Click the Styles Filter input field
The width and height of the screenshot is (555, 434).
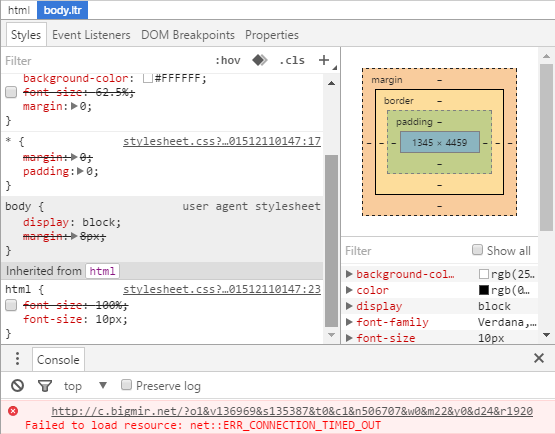(x=106, y=61)
